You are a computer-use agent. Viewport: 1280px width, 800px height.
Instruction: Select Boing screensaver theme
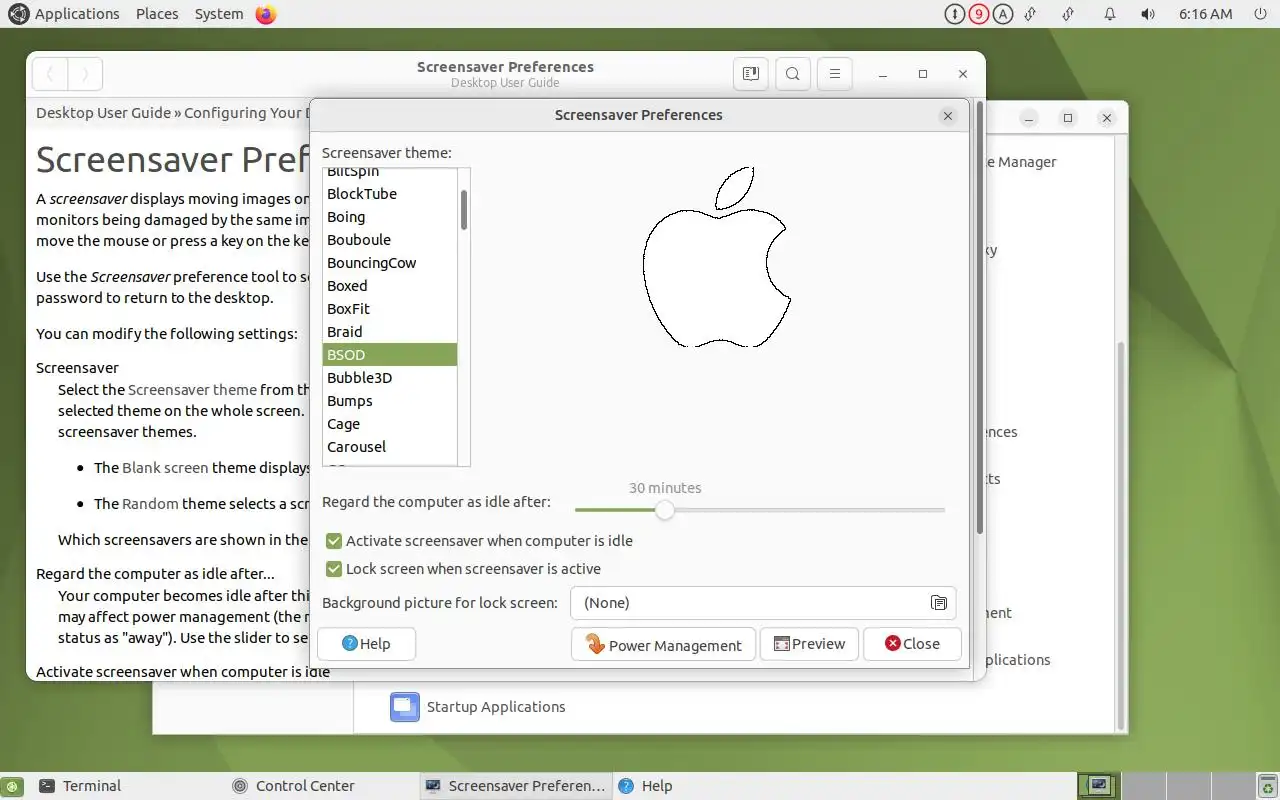[x=390, y=217]
